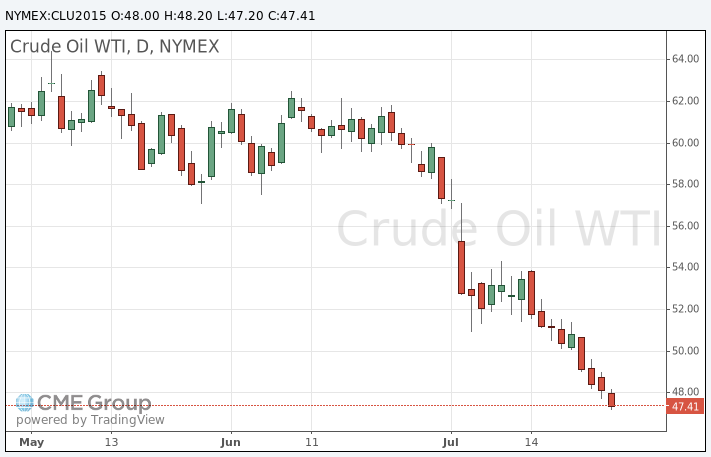Select the May label on date axis
The width and height of the screenshot is (711, 457).
tap(32, 441)
